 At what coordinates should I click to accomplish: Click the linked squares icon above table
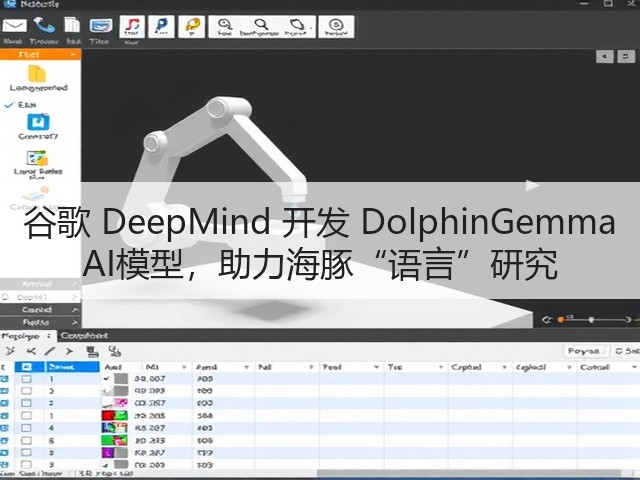[x=115, y=351]
